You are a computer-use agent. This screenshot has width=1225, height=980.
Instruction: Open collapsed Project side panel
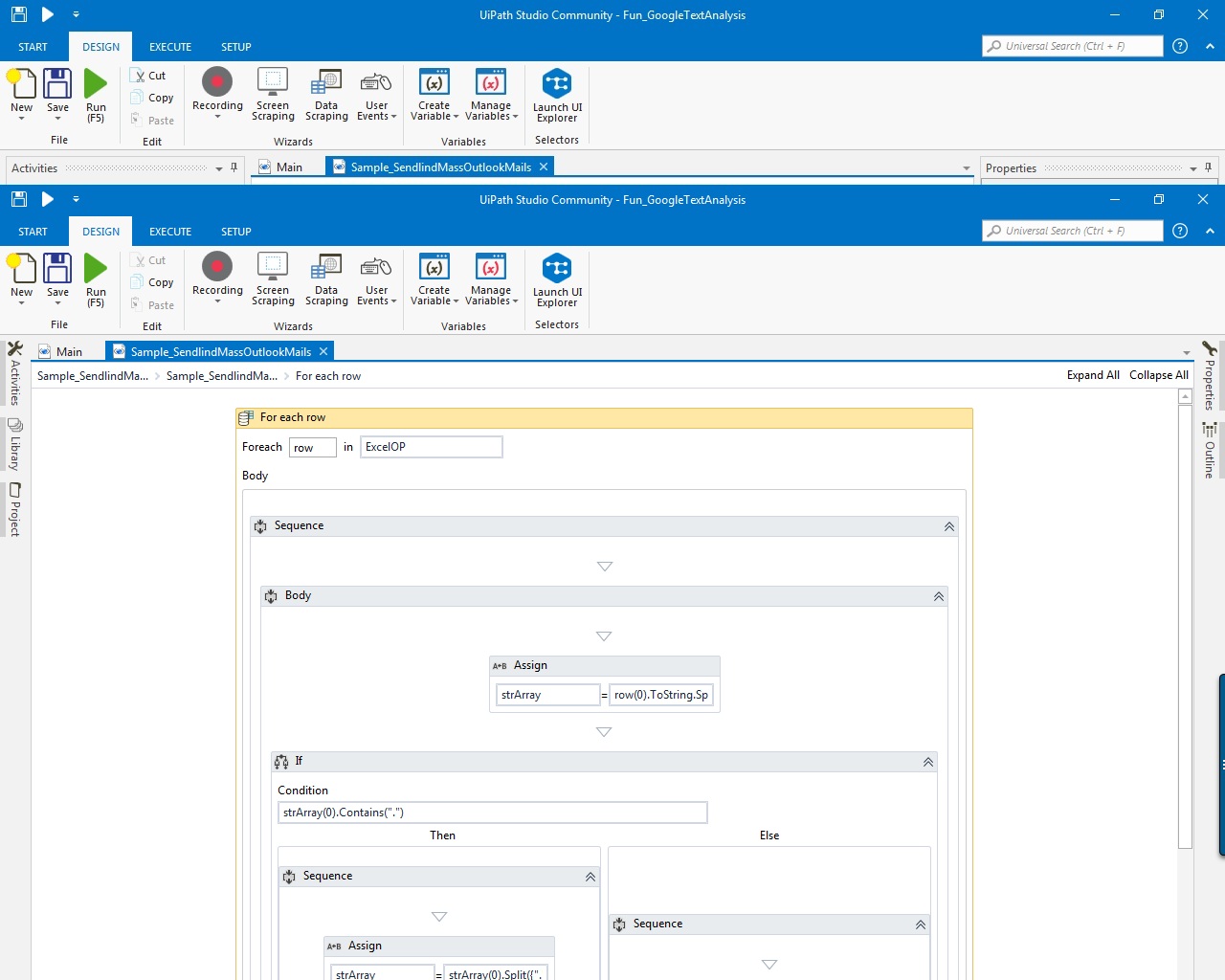[x=14, y=509]
